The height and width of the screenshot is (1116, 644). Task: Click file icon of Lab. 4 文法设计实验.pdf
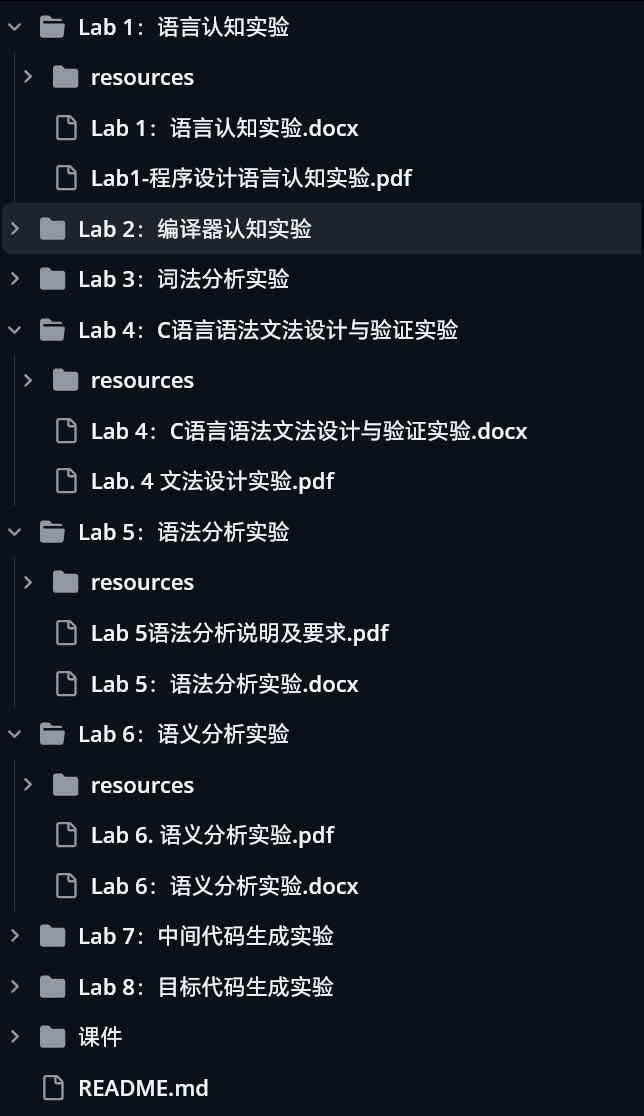click(x=66, y=481)
